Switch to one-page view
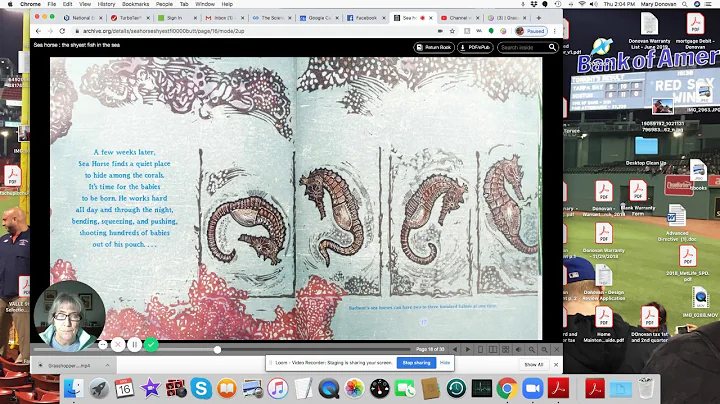Viewport: 720px width, 404px height. click(480, 349)
